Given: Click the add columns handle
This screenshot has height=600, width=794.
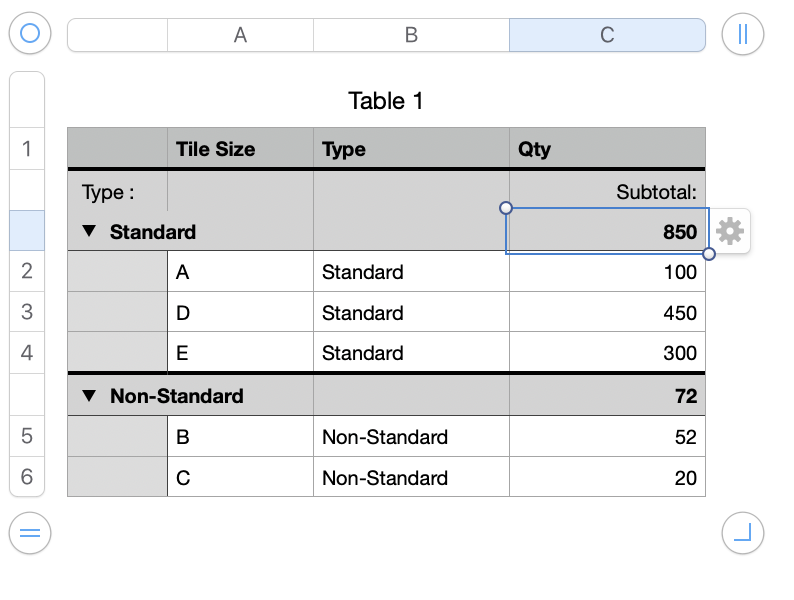Looking at the screenshot, I should point(742,34).
